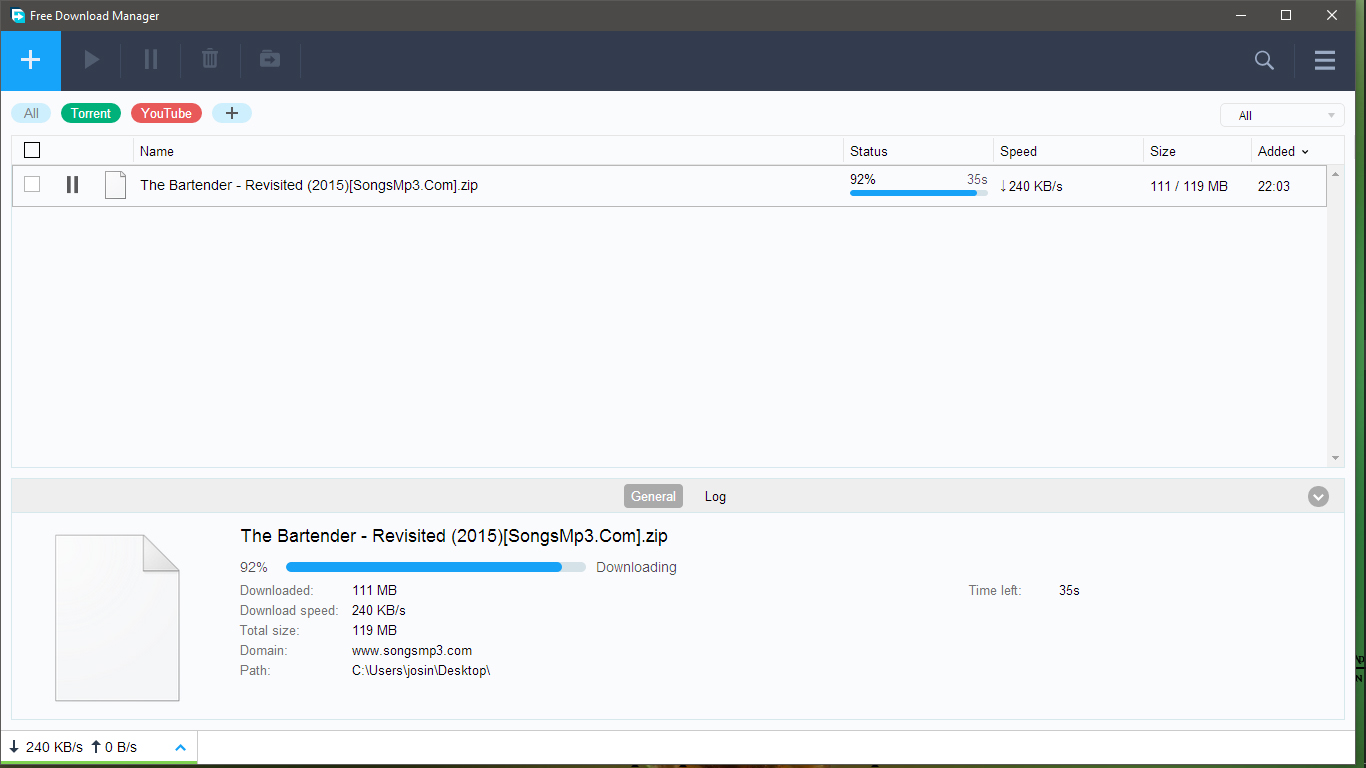Click the file icon in the Bartender row
The width and height of the screenshot is (1366, 768).
[x=116, y=185]
